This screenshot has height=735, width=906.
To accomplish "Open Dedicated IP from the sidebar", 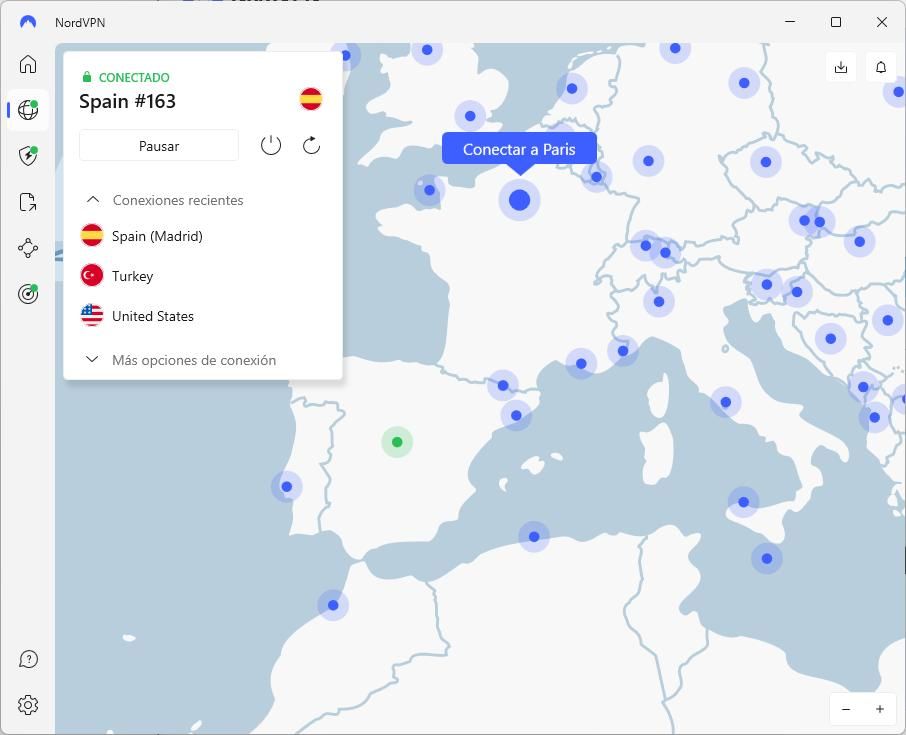I will (x=27, y=294).
